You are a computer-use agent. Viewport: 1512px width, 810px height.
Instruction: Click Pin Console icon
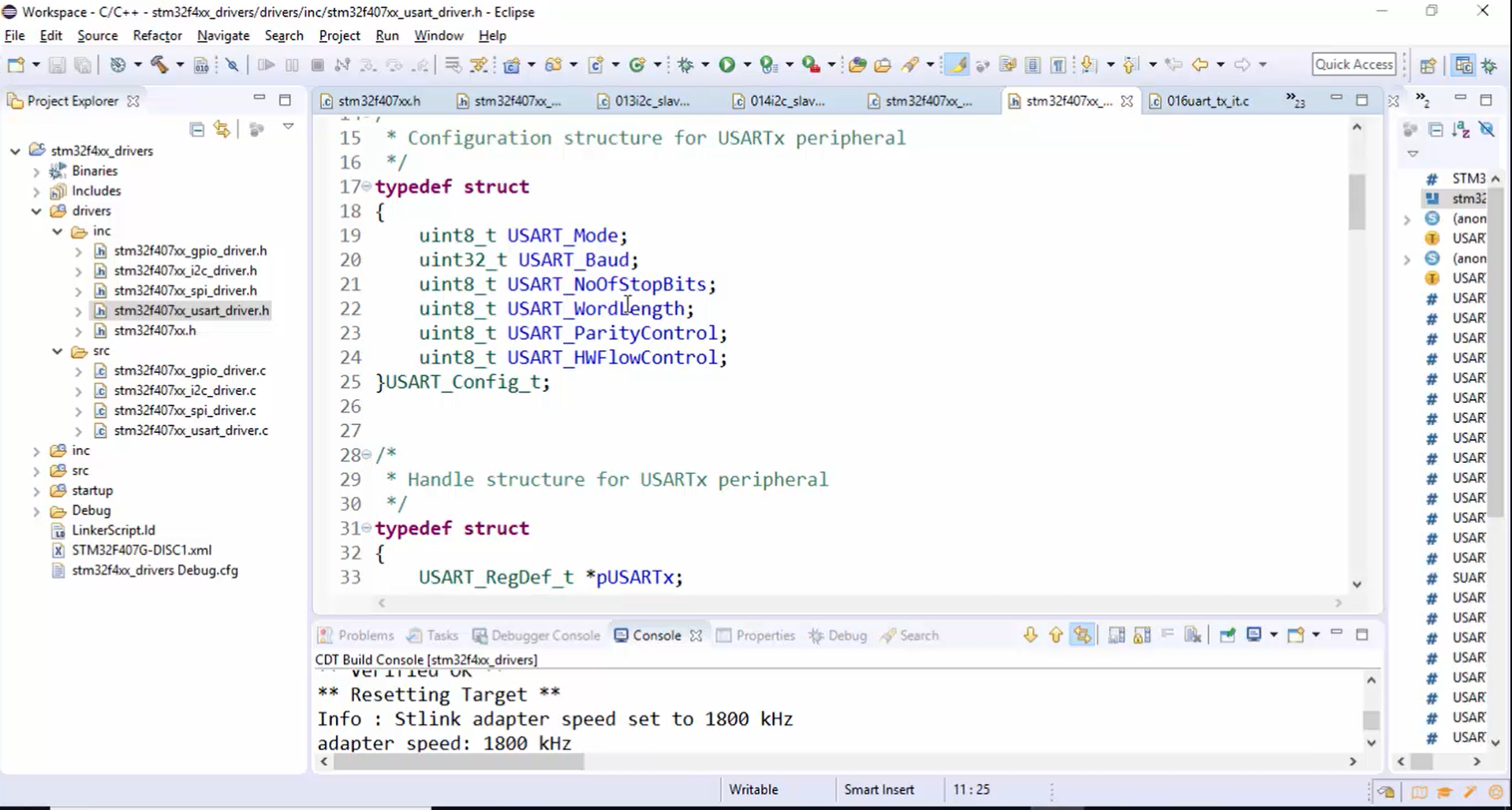1227,635
